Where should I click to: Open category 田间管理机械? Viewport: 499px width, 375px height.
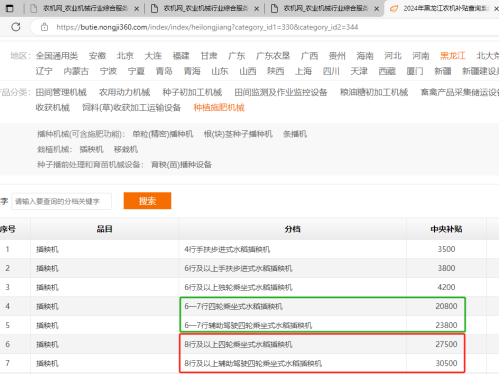click(x=61, y=92)
